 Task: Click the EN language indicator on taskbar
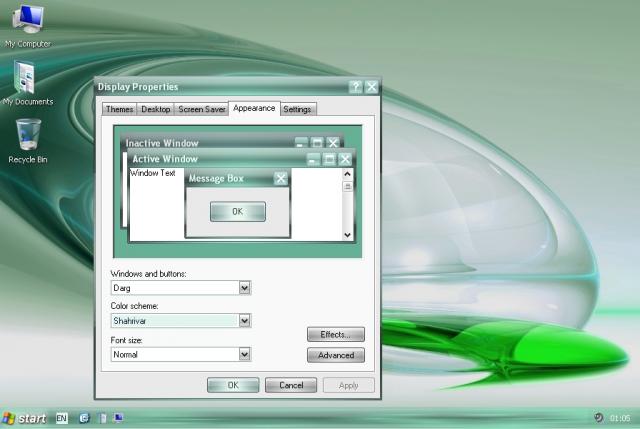(62, 418)
